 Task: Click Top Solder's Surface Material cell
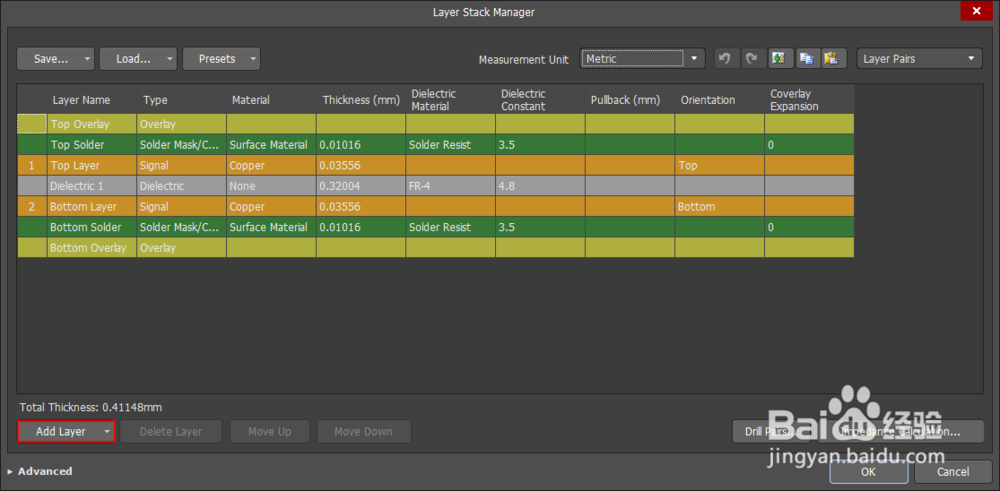(271, 145)
